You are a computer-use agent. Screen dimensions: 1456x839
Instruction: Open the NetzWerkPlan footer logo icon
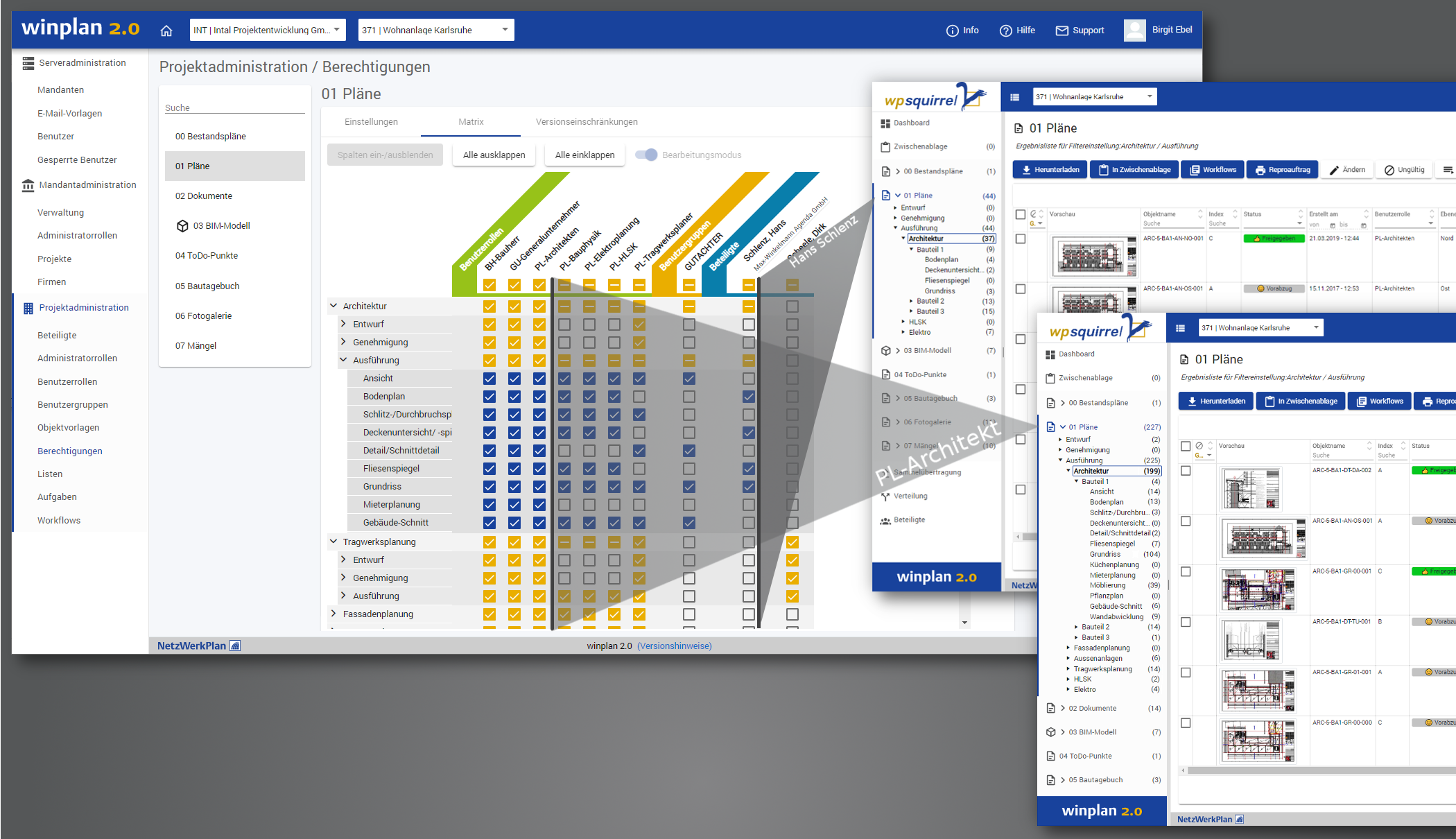236,646
